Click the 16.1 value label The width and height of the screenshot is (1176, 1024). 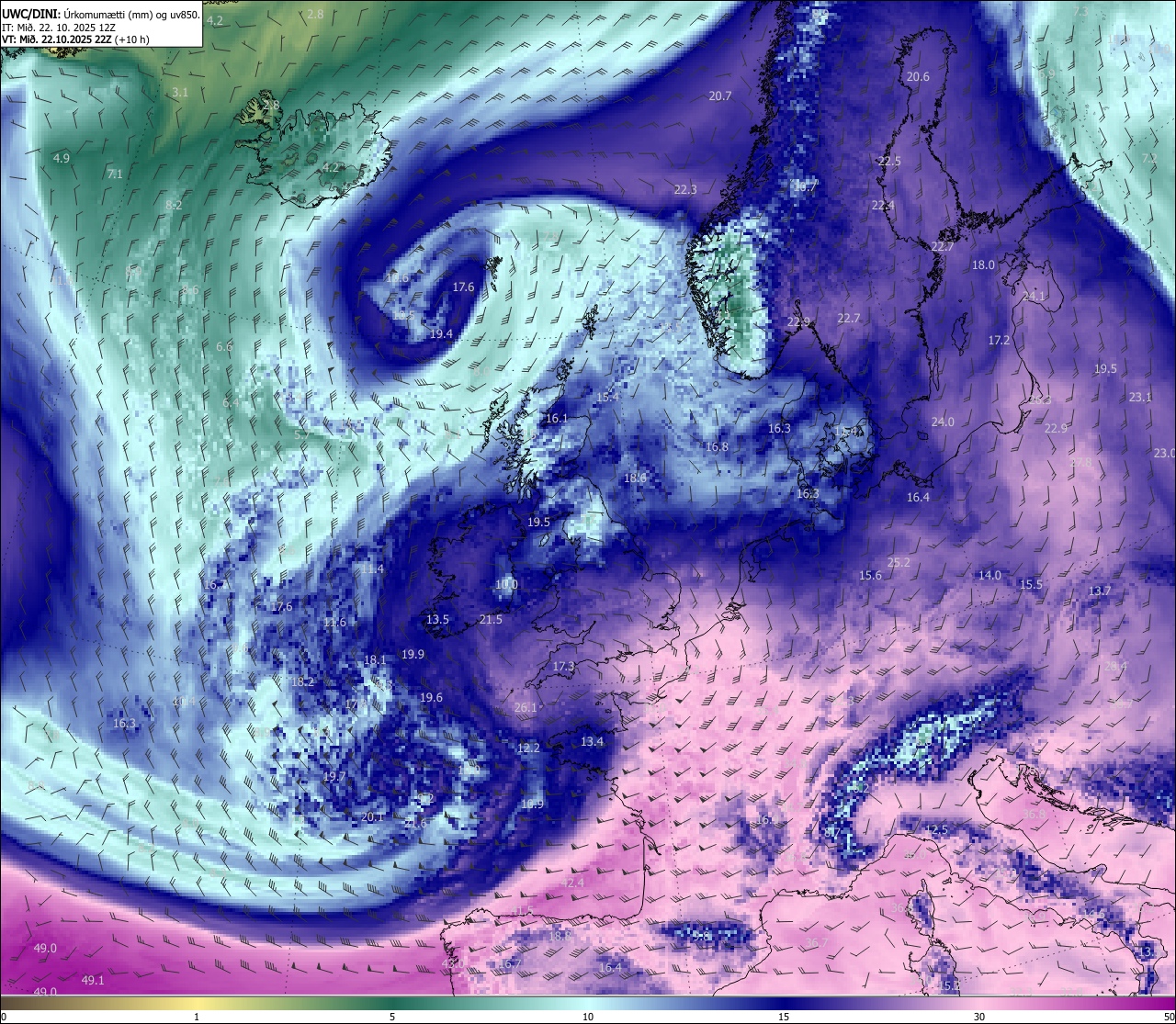[x=557, y=419]
